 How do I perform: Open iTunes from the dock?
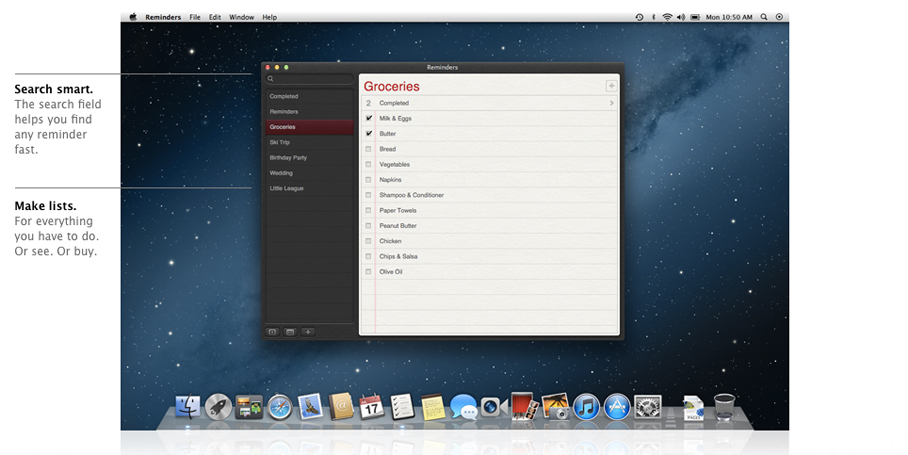coord(586,407)
